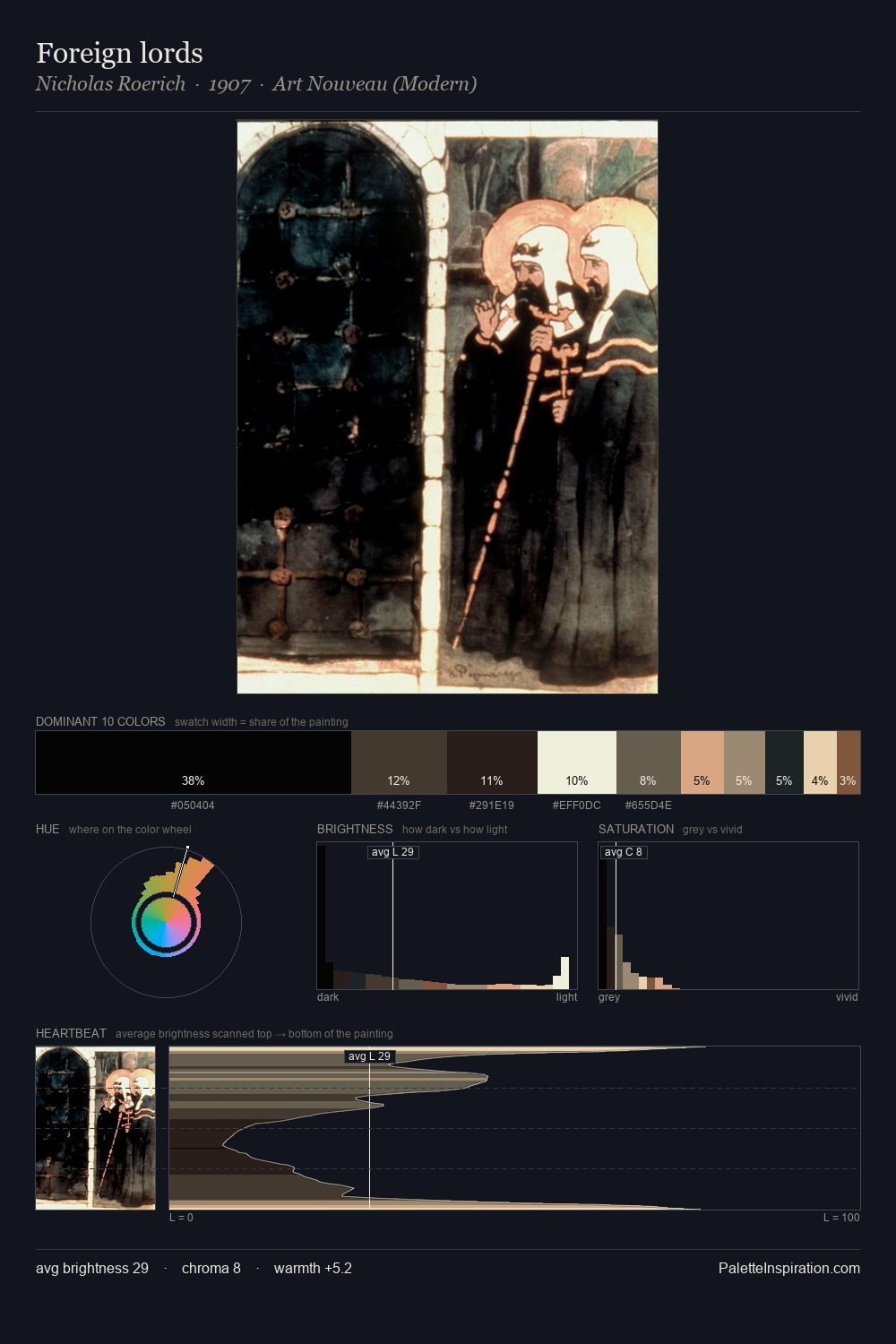Click the hex code #44392F

[x=399, y=806]
